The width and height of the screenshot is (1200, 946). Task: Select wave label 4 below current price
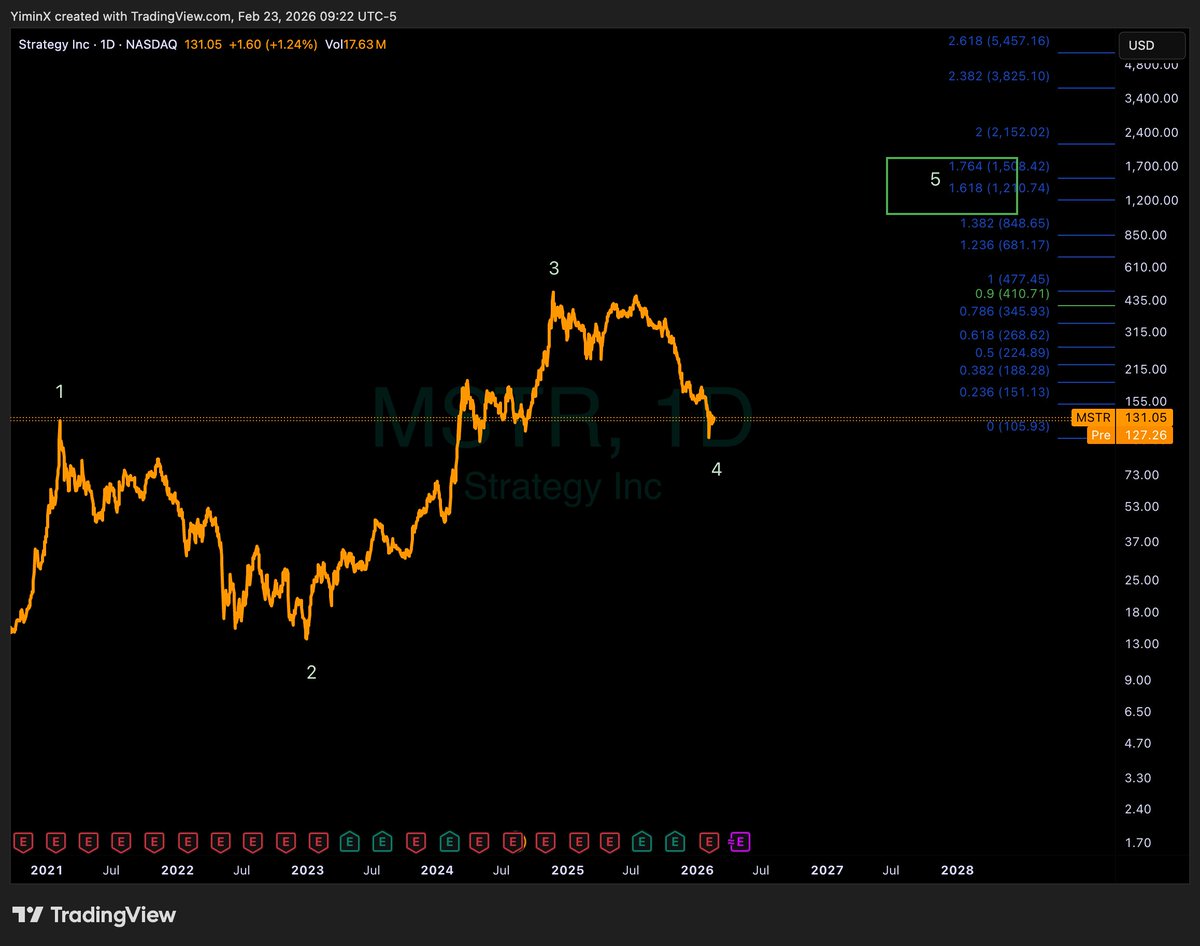tap(716, 469)
